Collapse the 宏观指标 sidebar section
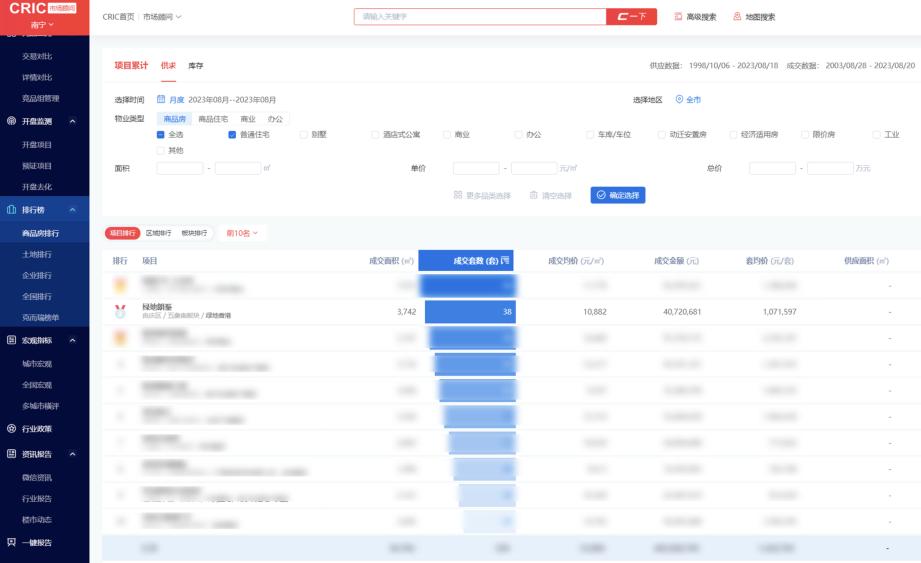 coord(71,341)
